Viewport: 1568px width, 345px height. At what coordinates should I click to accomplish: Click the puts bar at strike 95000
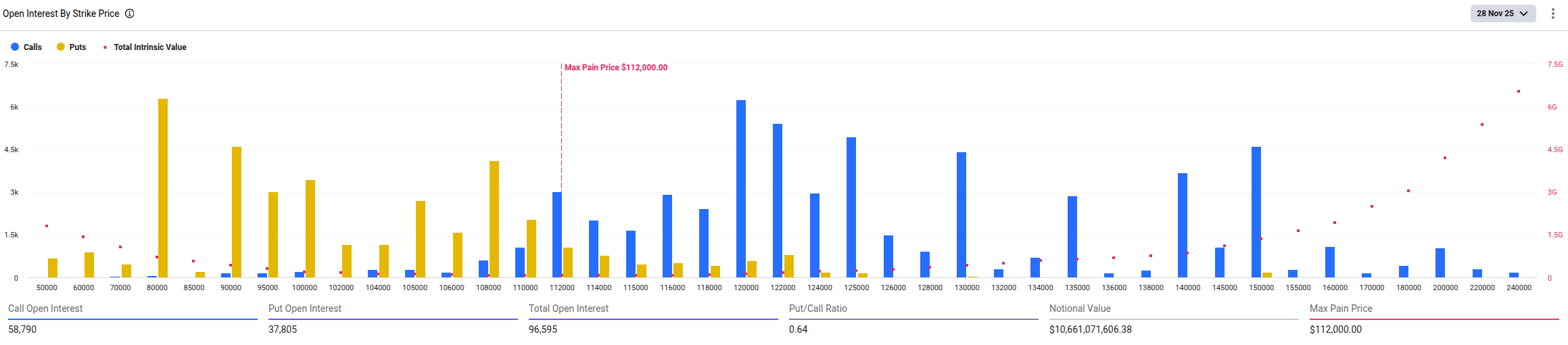pos(273,235)
